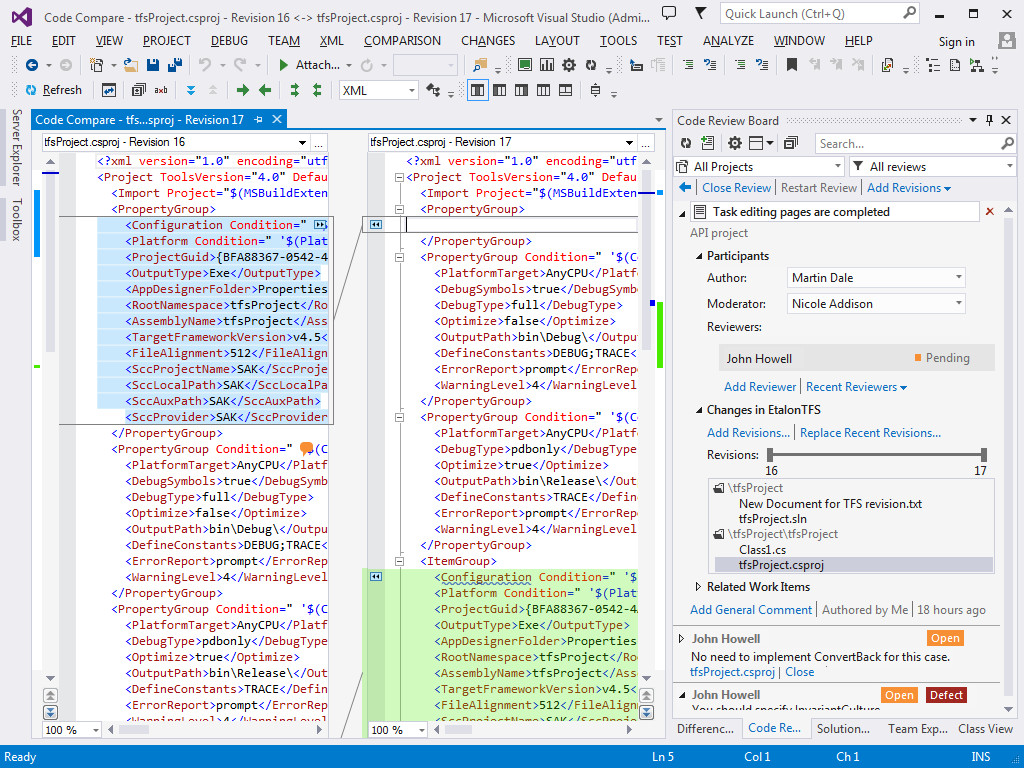Toggle the side-by-side vertical layout button
The image size is (1025, 768).
click(x=478, y=90)
